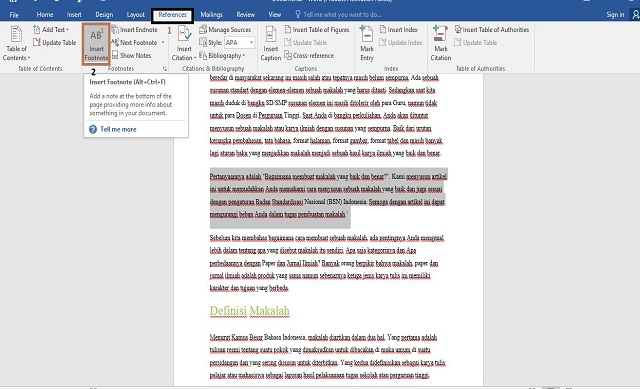The height and width of the screenshot is (389, 640).
Task: Open the Table of Contents menu
Action: (16, 43)
